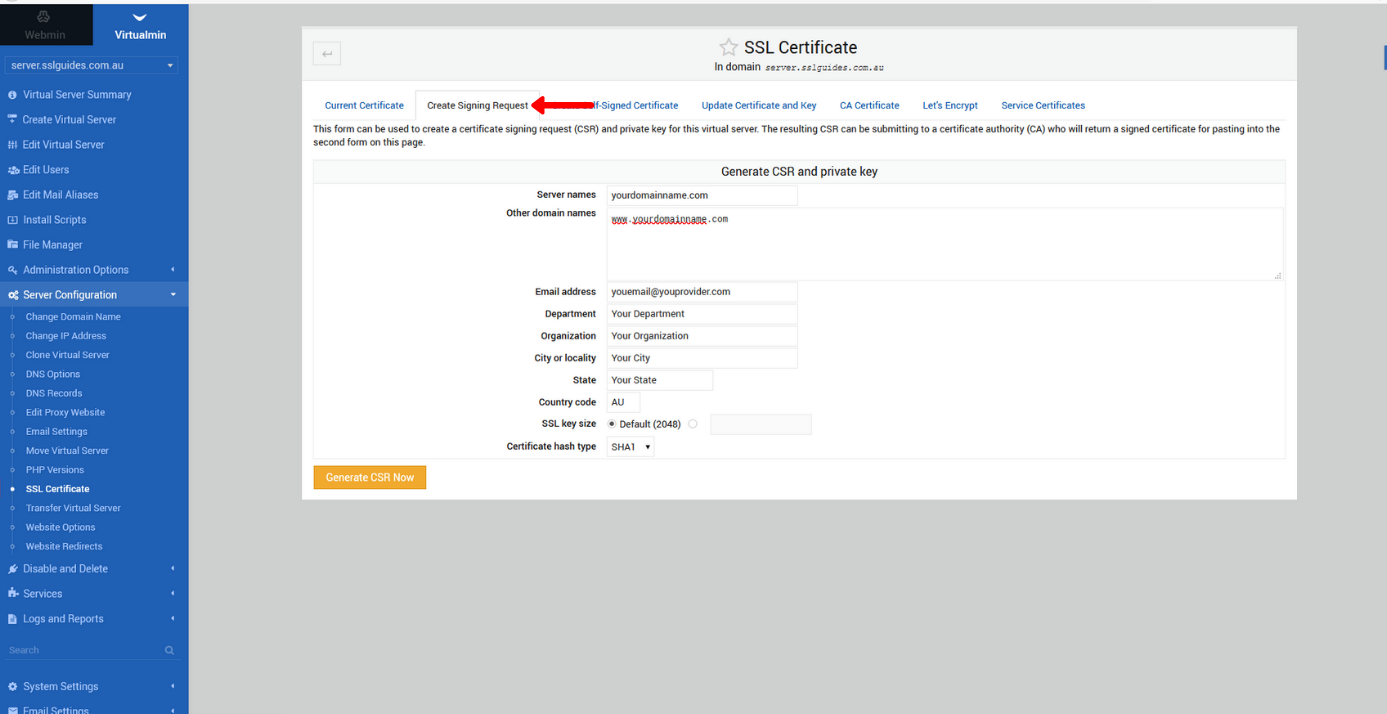Click the search magnifier in the sidebar
The image size is (1387, 714).
[170, 649]
